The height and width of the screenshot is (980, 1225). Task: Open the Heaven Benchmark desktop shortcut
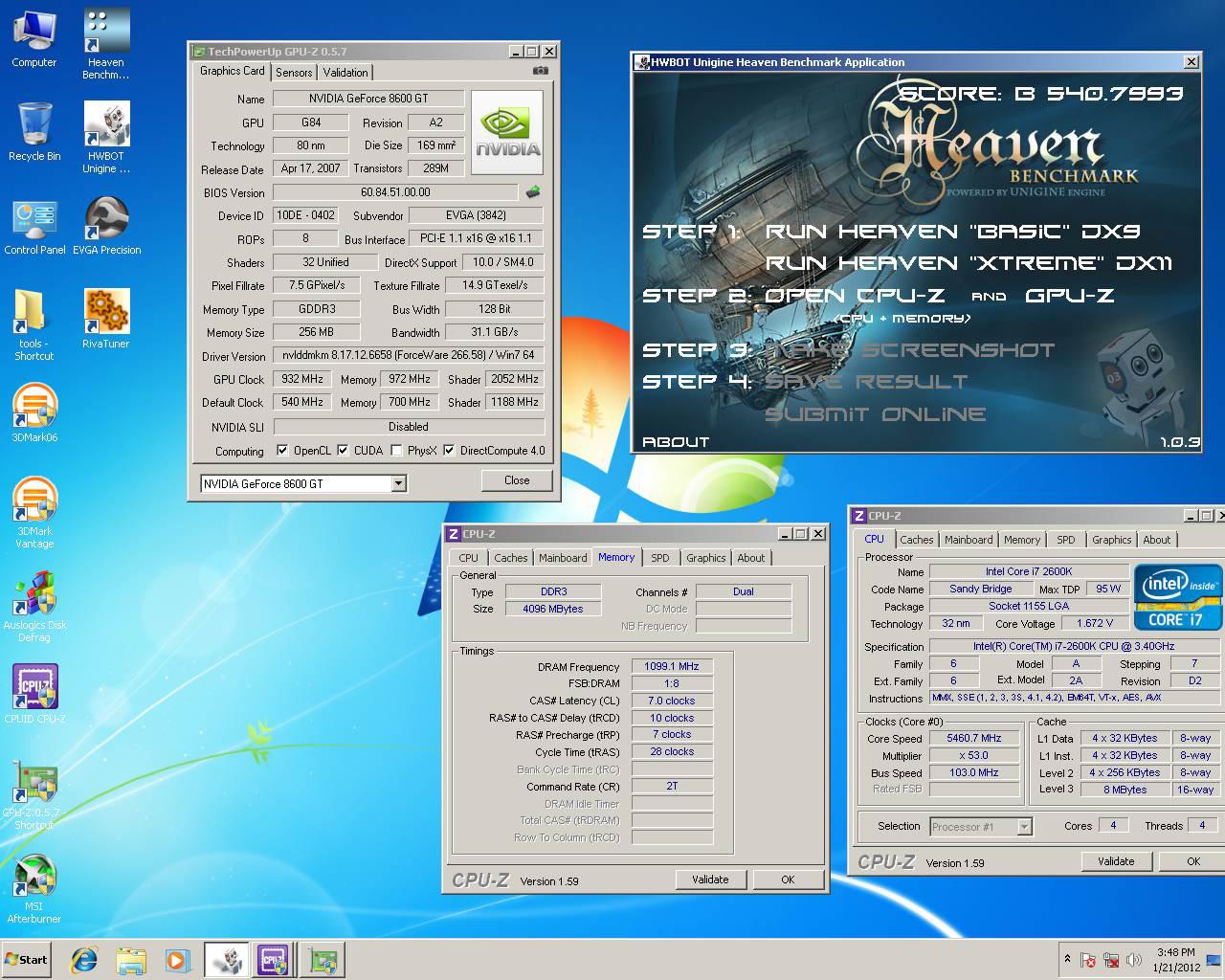105,43
